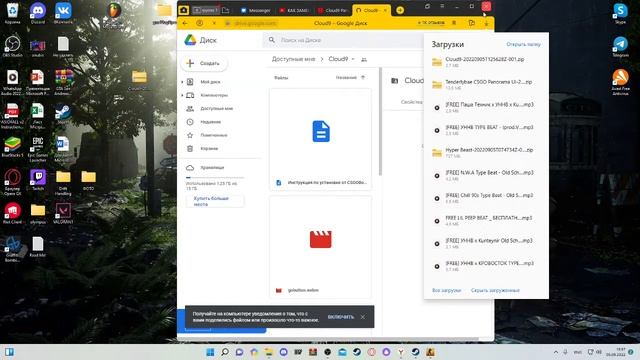This screenshot has height=360, width=640.
Task: Click the sort direction arrow next to Название
Action: click(x=362, y=78)
